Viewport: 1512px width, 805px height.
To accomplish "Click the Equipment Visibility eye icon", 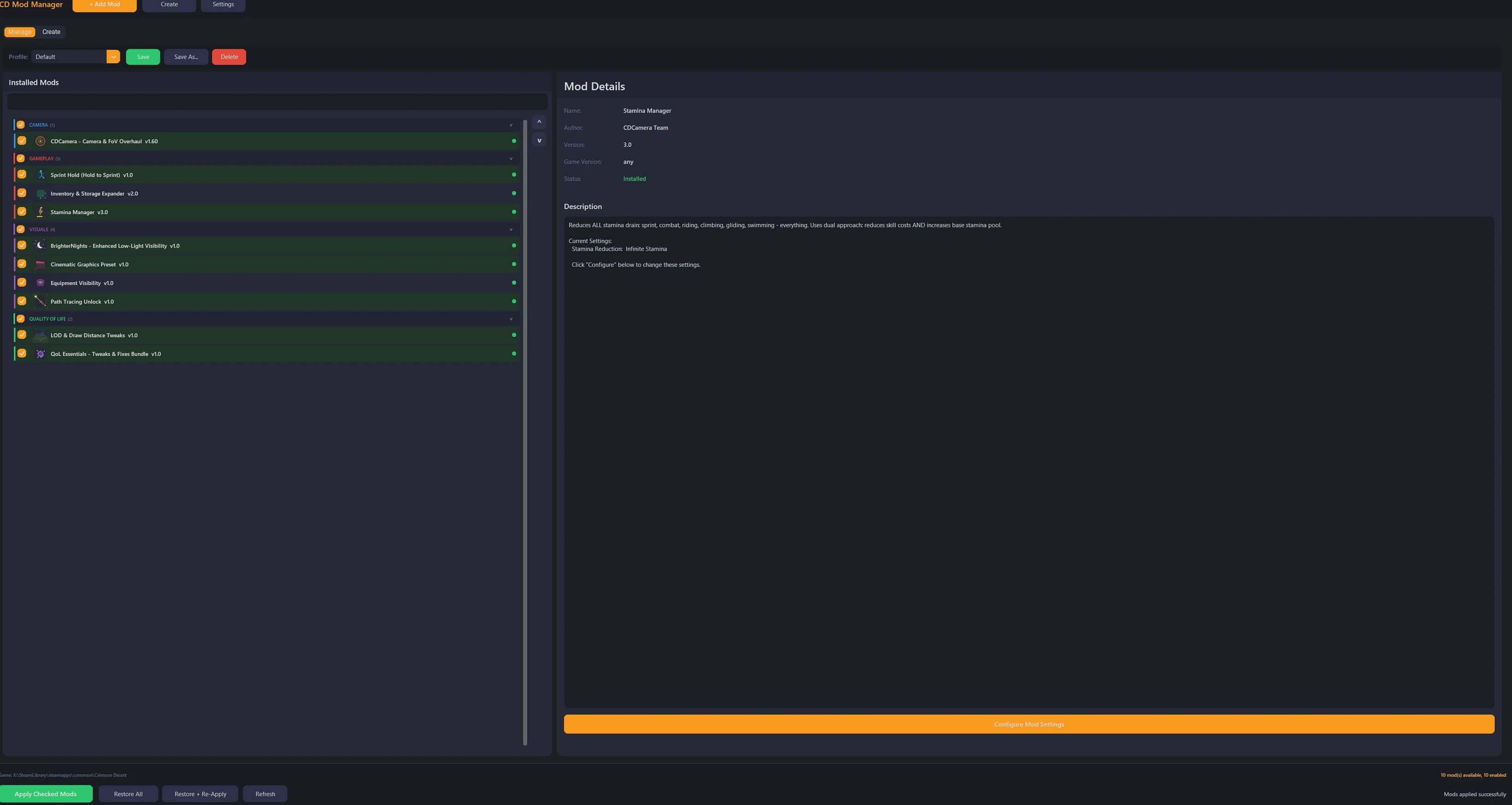I will [40, 283].
